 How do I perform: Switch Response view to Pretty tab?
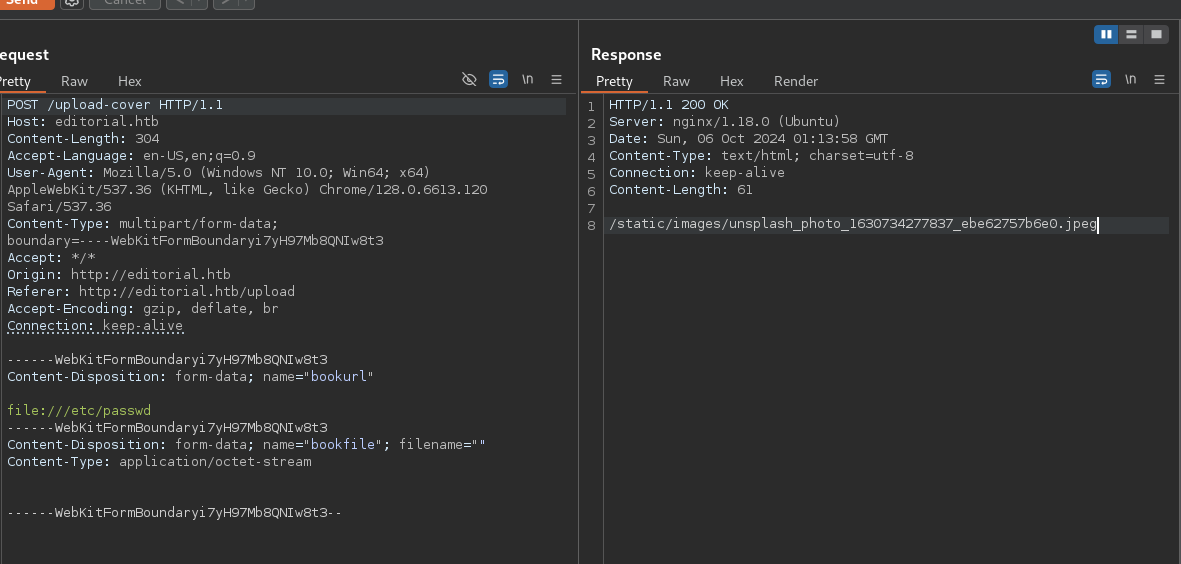pos(614,81)
